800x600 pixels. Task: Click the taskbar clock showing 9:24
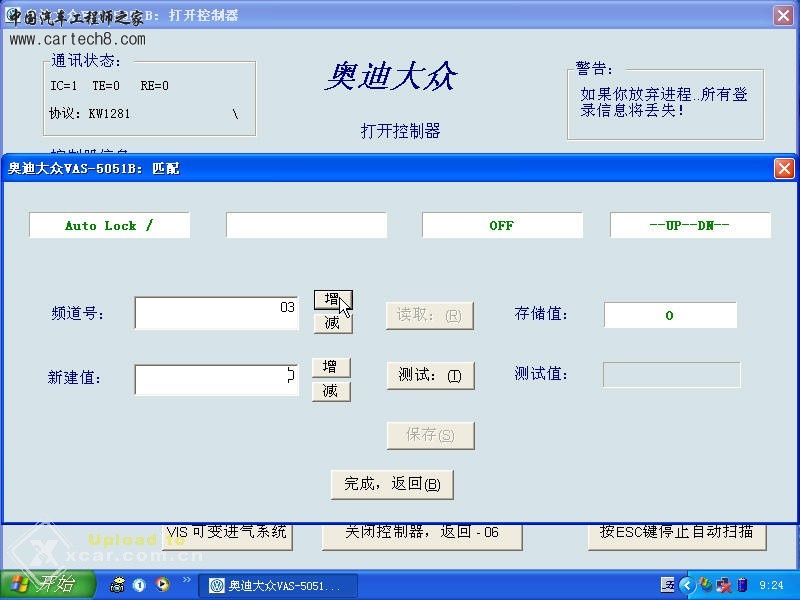(x=771, y=585)
